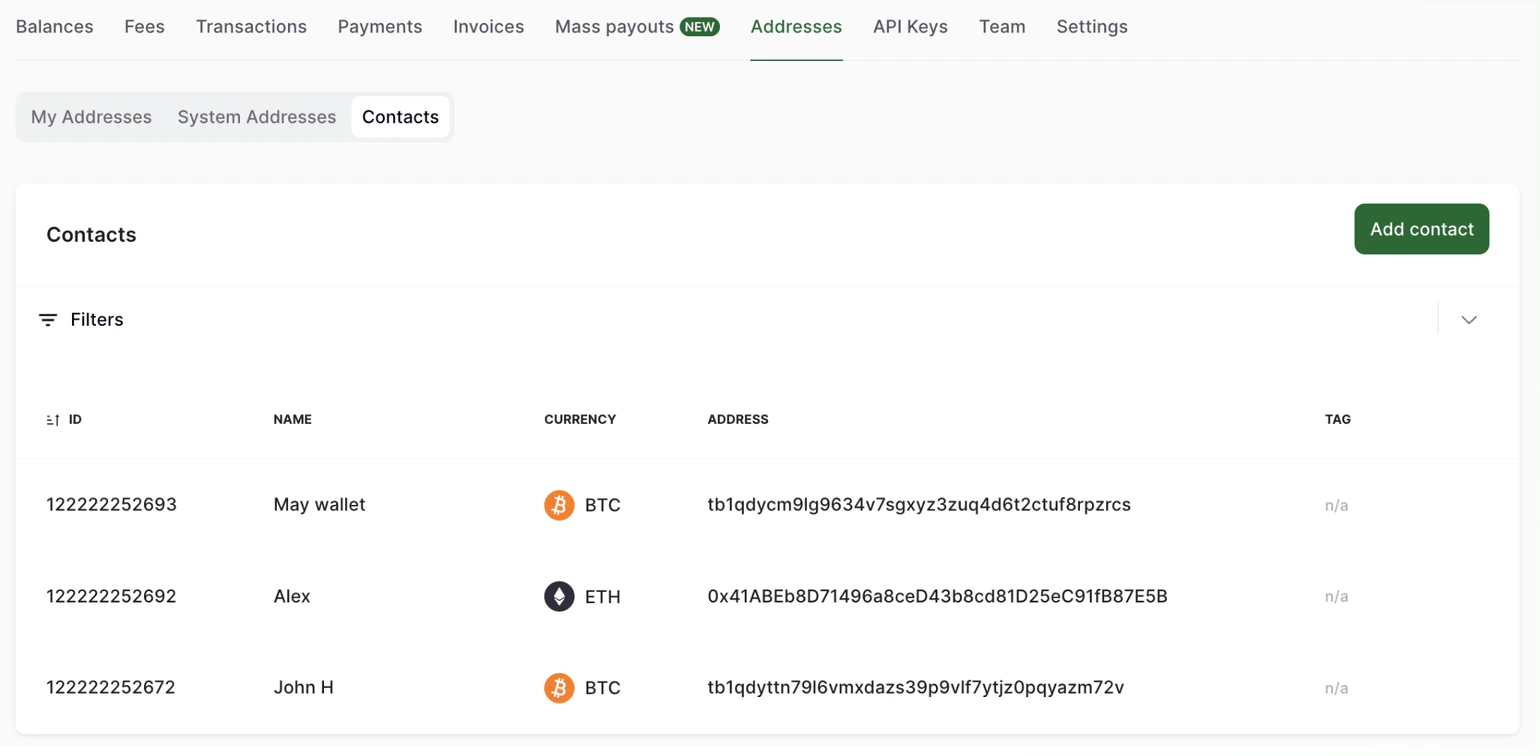
Task: Select the Contacts sub-tab
Action: point(400,117)
